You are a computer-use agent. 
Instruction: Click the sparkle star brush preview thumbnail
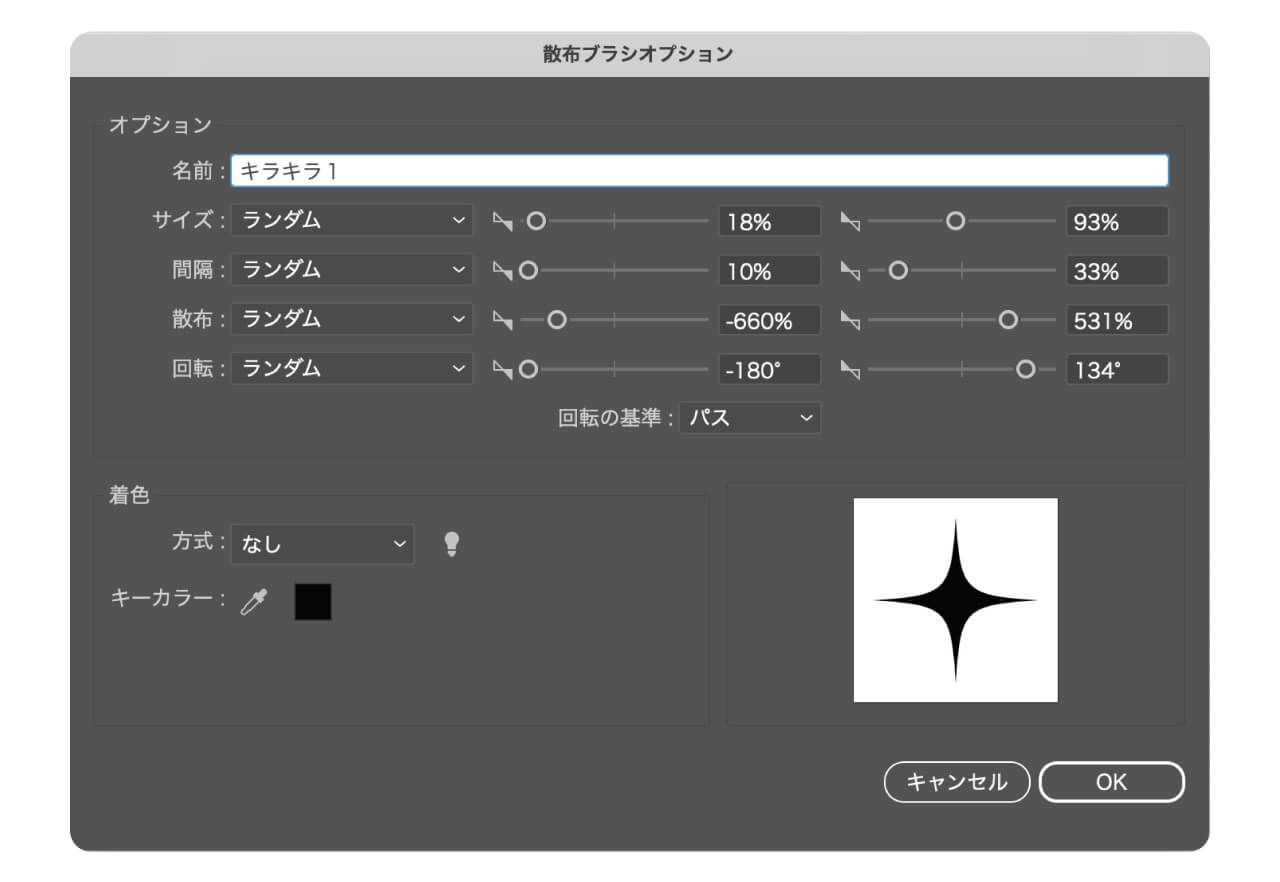click(x=955, y=600)
